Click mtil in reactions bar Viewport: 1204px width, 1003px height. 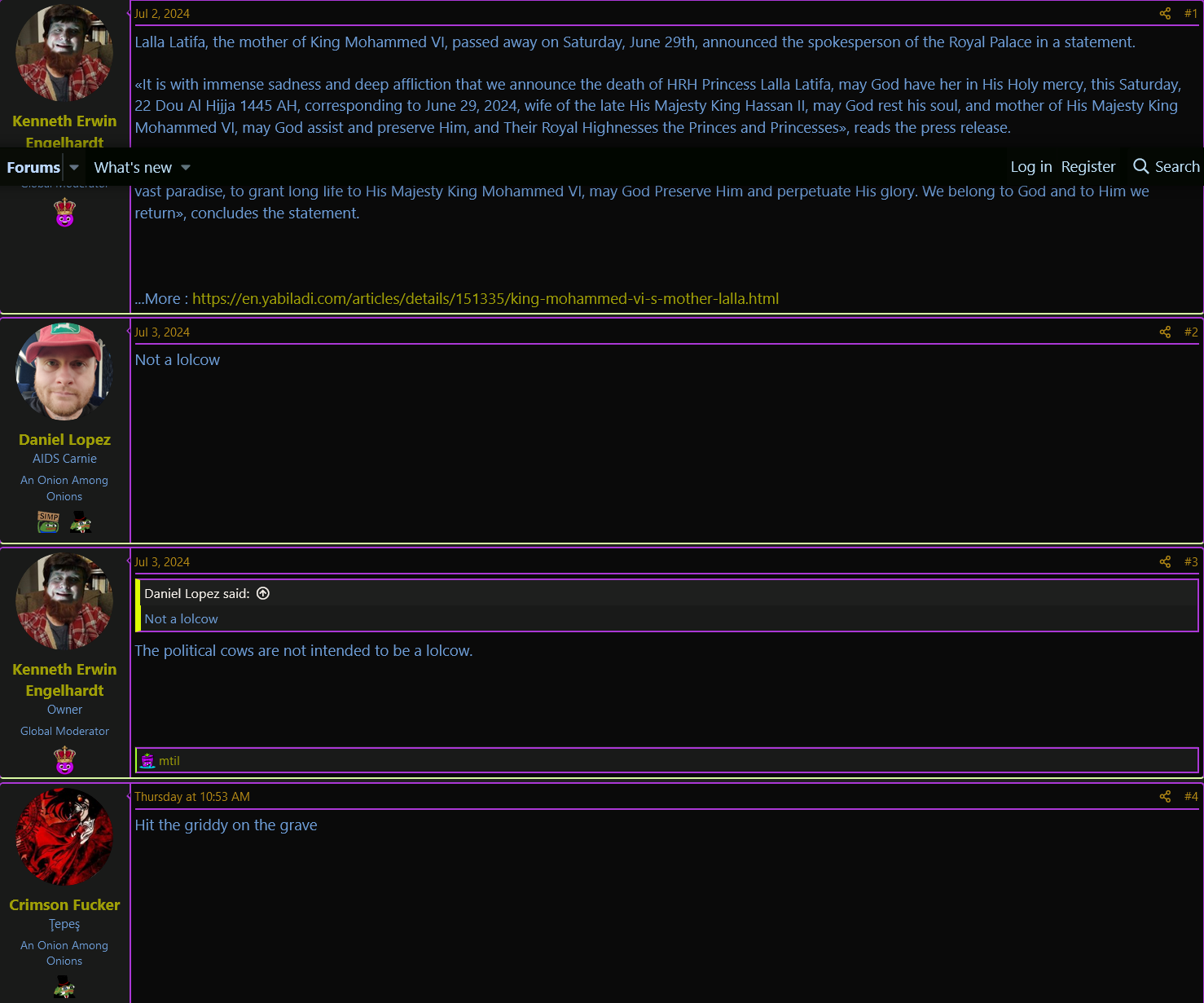point(169,760)
